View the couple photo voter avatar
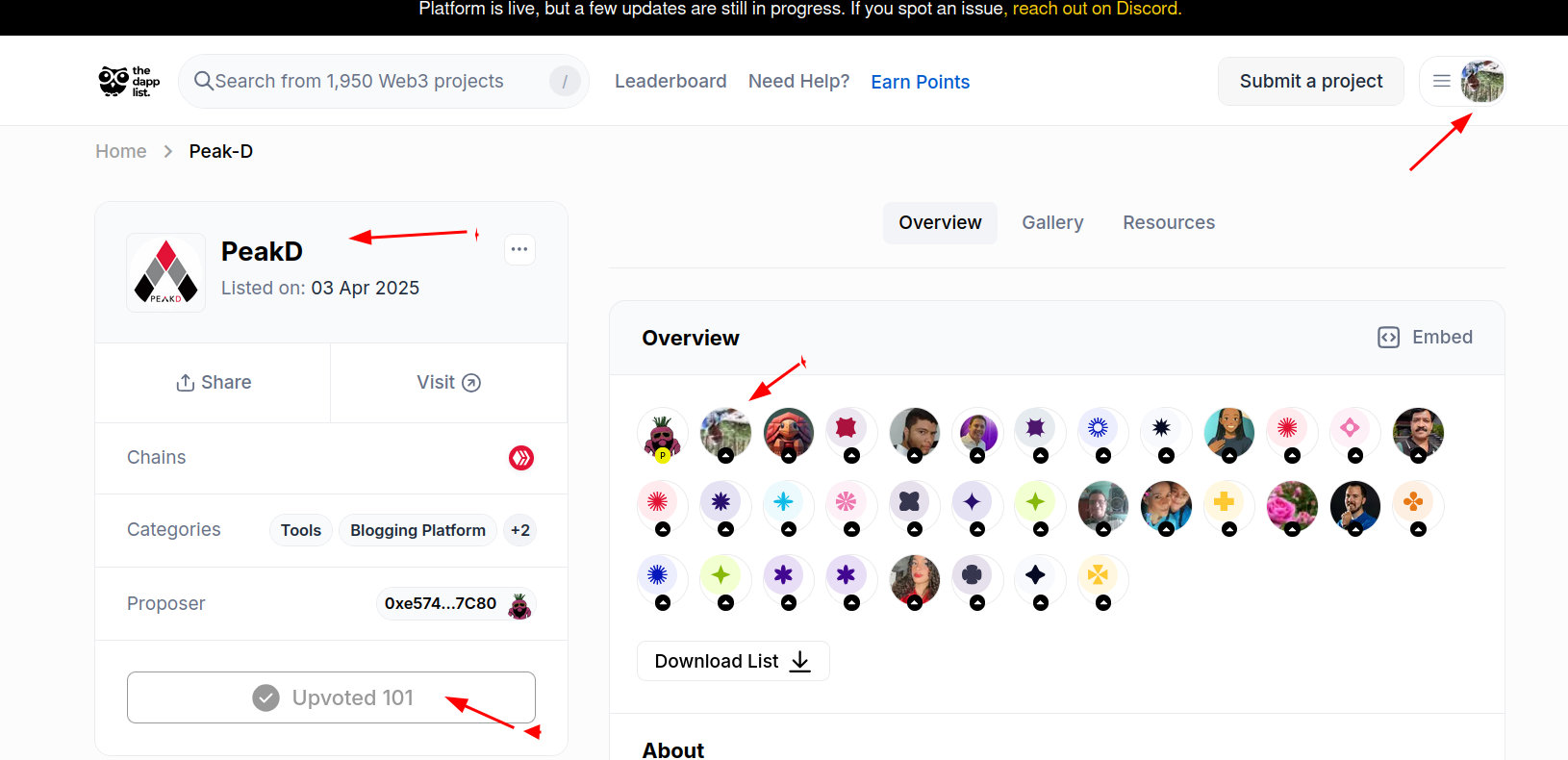The width and height of the screenshot is (1568, 760). coord(1166,507)
